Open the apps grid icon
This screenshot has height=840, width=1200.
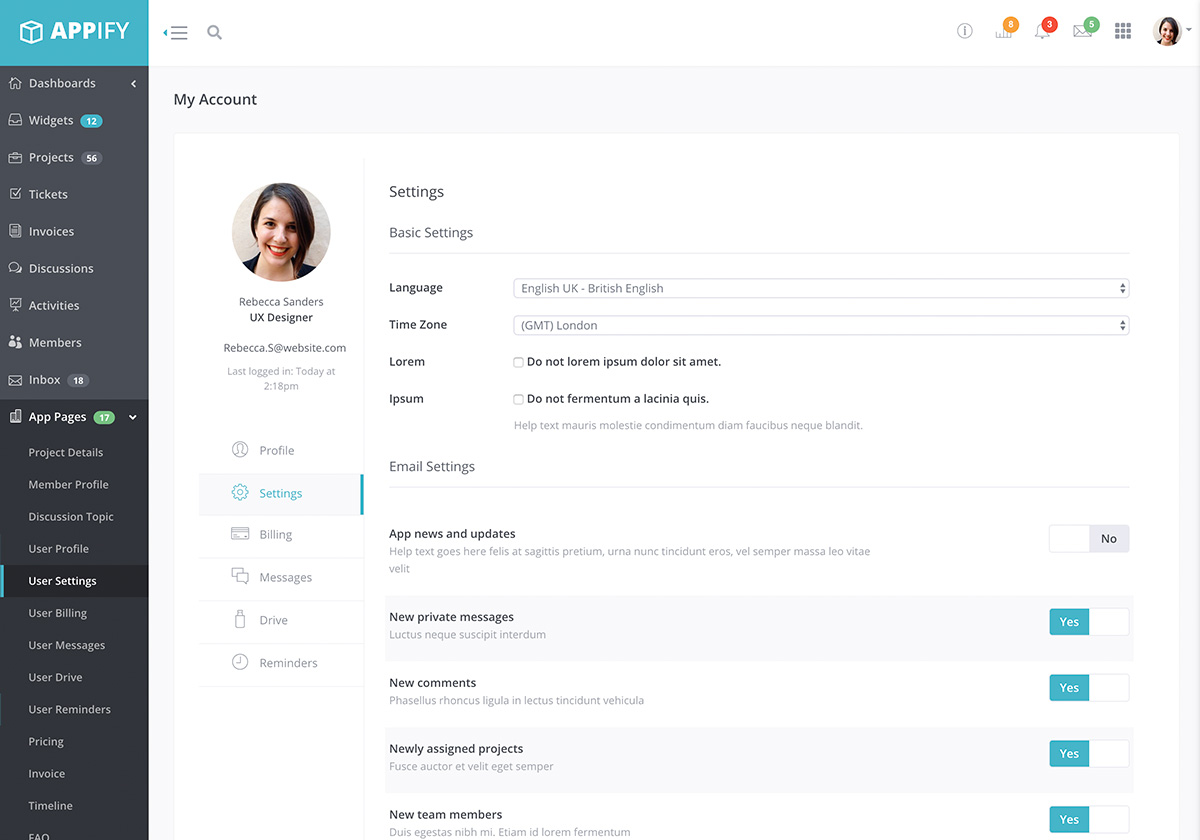click(x=1123, y=31)
